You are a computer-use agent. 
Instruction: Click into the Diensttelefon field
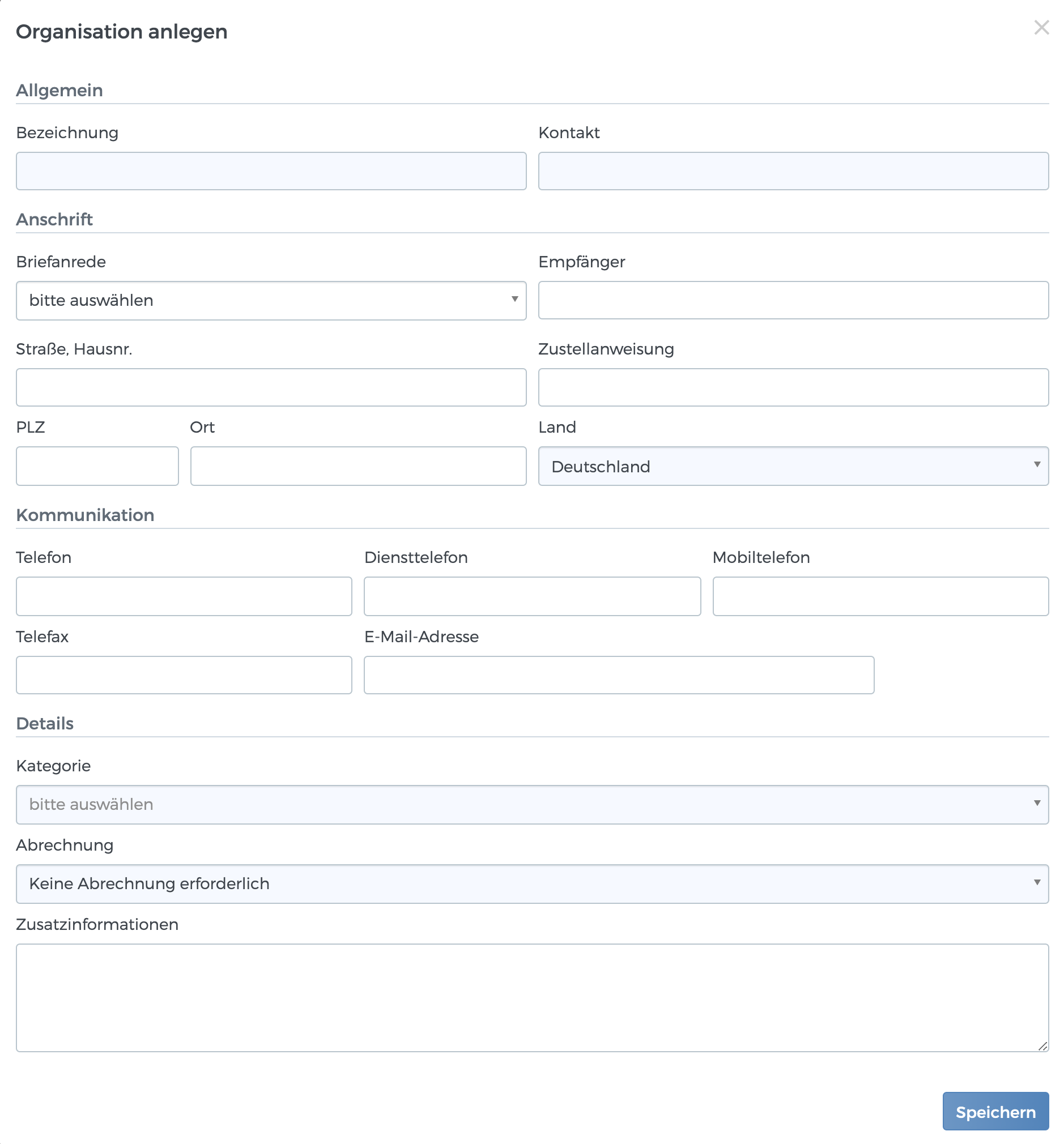pyautogui.click(x=532, y=596)
